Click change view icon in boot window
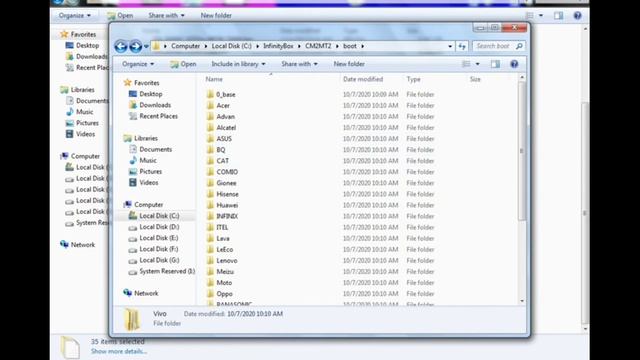This screenshot has height=360, width=640. point(466,64)
